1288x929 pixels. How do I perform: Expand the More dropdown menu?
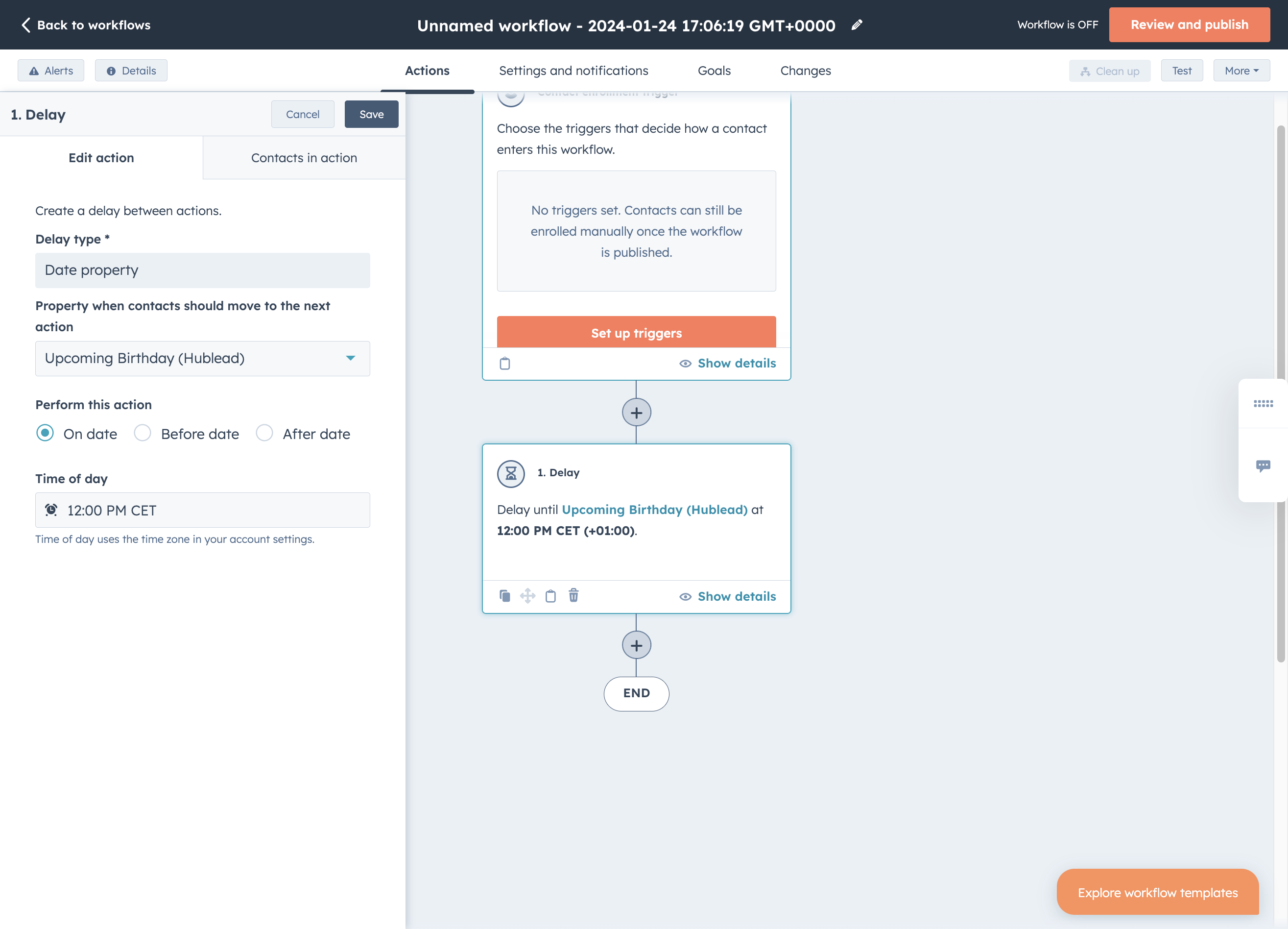point(1241,71)
